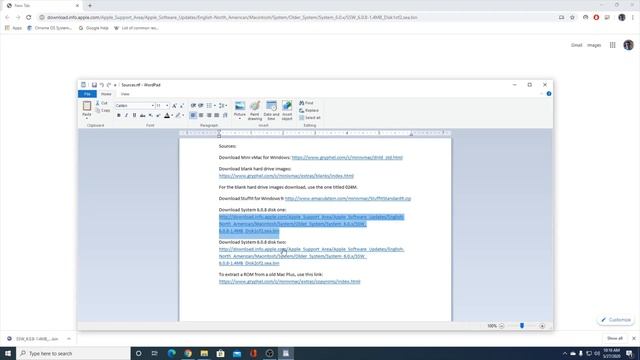Open Customize Quick Access Toolbar dropdown
640x360 pixels.
point(115,85)
